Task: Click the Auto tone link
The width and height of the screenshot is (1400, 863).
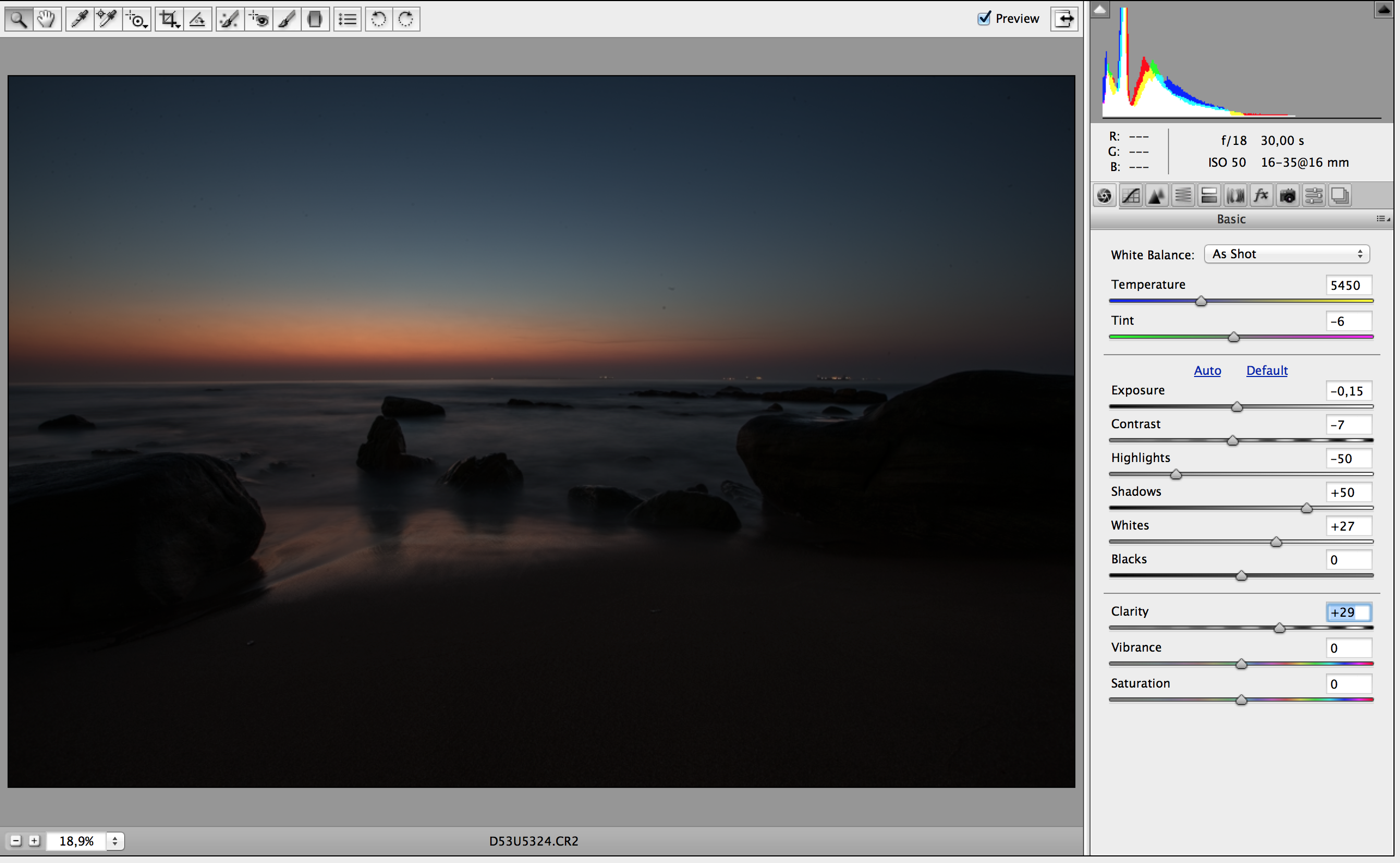Action: tap(1207, 370)
